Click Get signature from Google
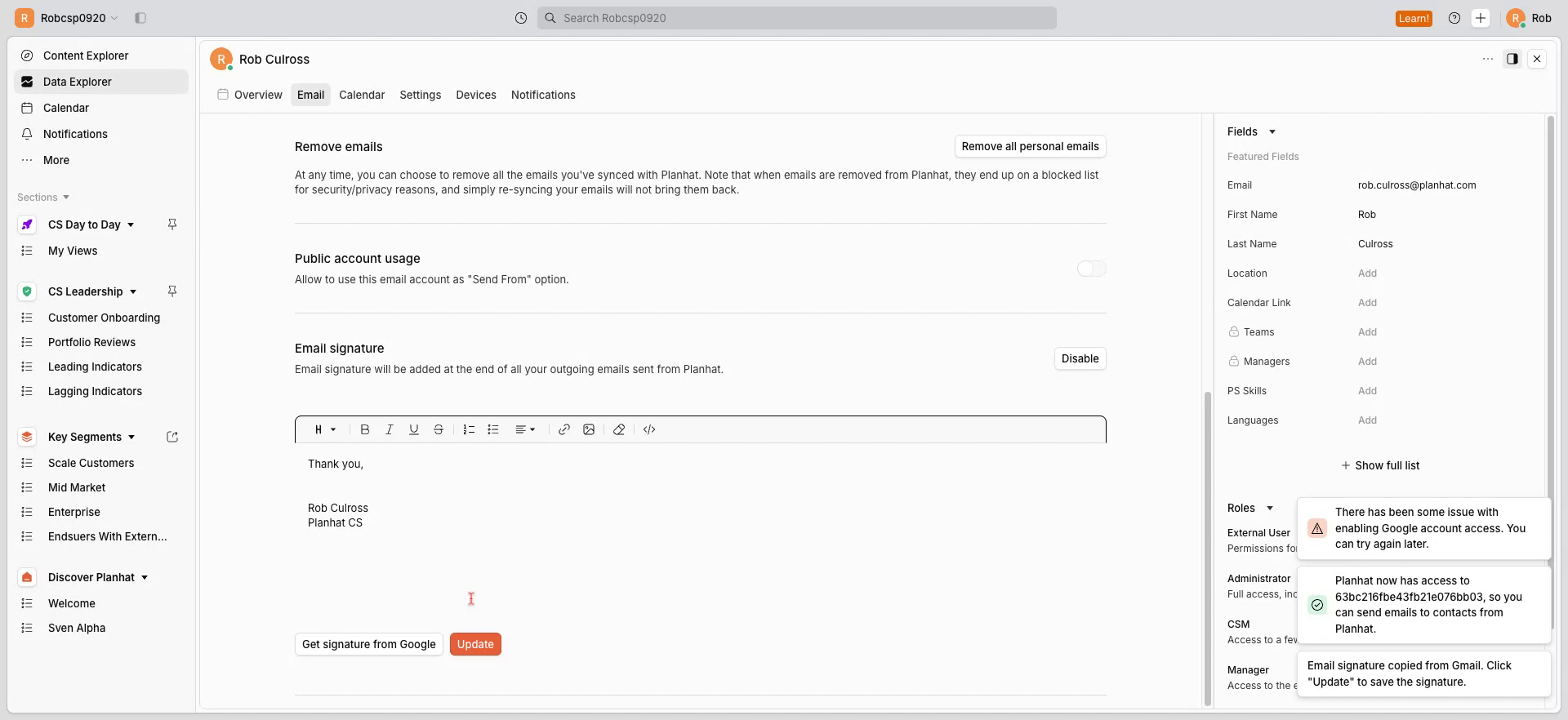This screenshot has height=720, width=1568. pyautogui.click(x=368, y=644)
